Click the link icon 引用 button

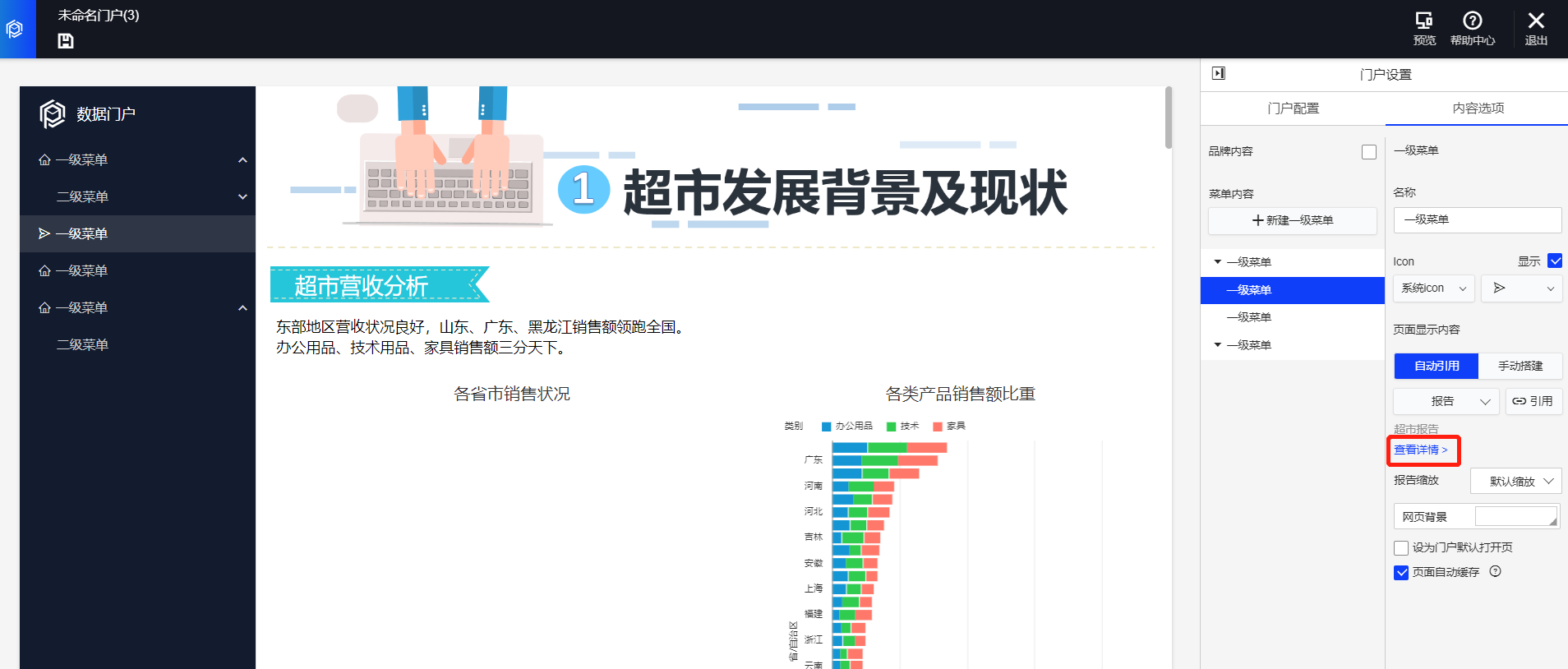1533,401
